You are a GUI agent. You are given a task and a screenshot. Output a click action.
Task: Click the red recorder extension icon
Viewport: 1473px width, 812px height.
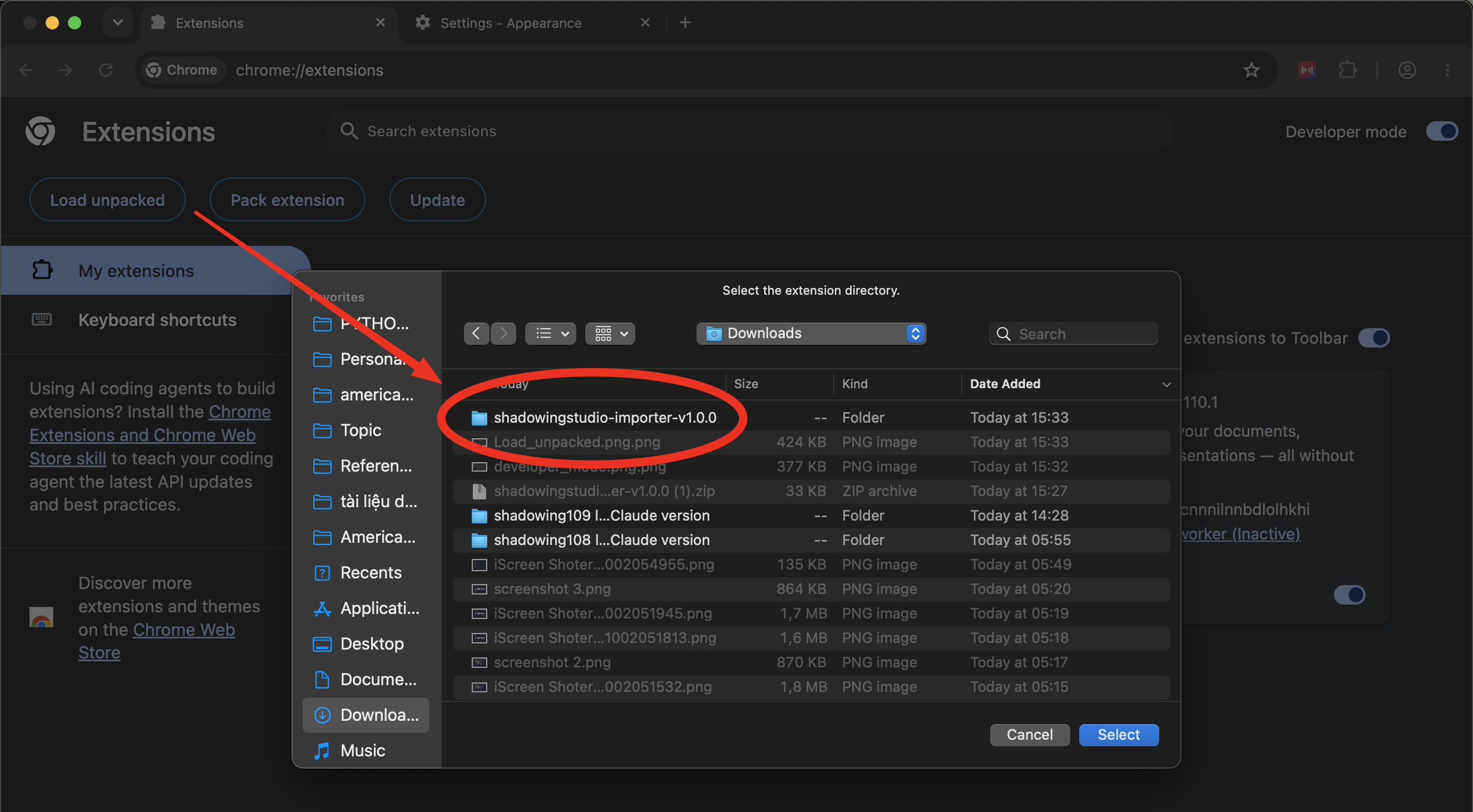pyautogui.click(x=1307, y=70)
